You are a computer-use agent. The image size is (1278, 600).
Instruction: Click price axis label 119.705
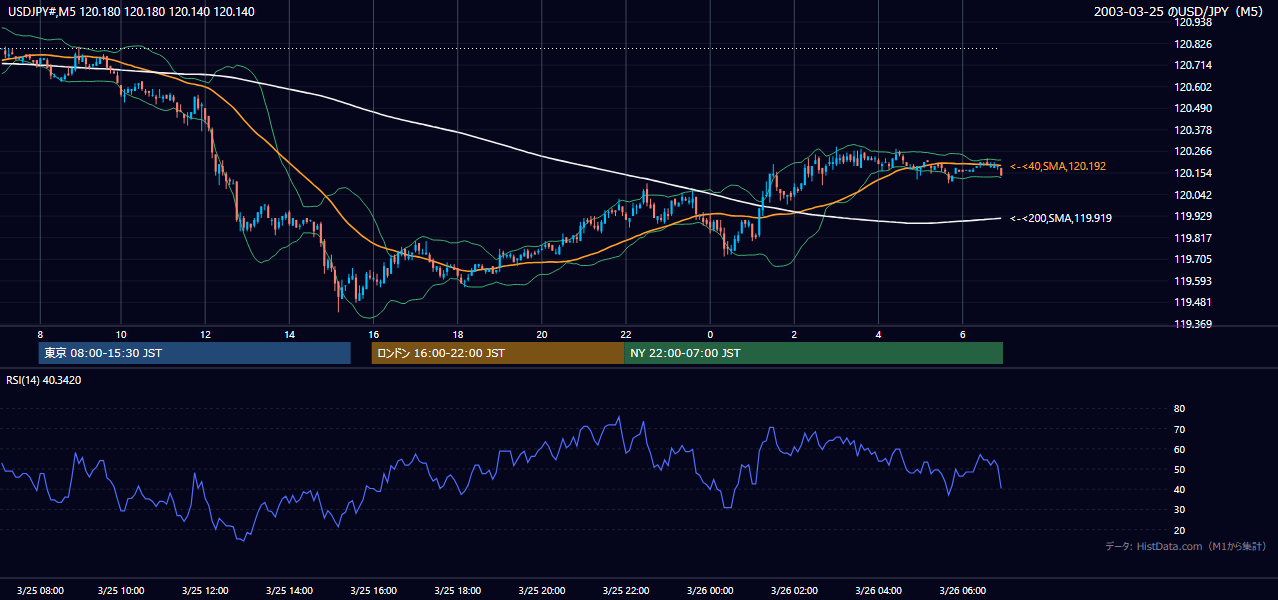(1192, 259)
